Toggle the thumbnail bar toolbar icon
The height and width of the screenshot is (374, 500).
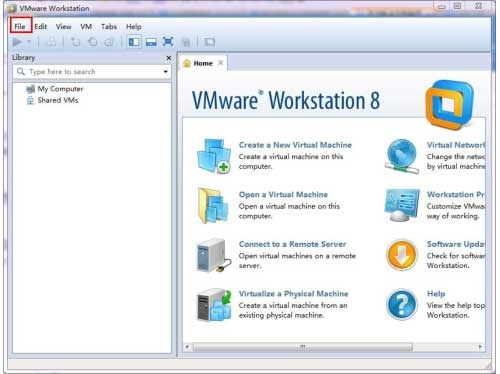151,42
